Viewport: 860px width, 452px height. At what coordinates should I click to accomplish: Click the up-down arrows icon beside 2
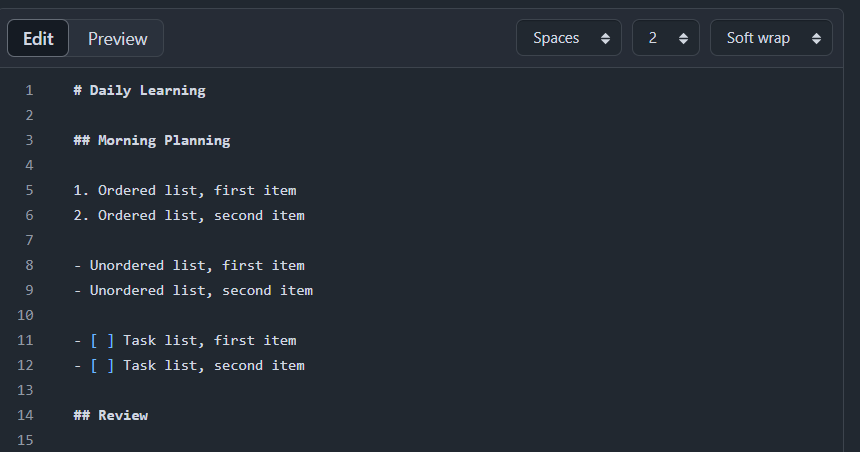(x=683, y=38)
